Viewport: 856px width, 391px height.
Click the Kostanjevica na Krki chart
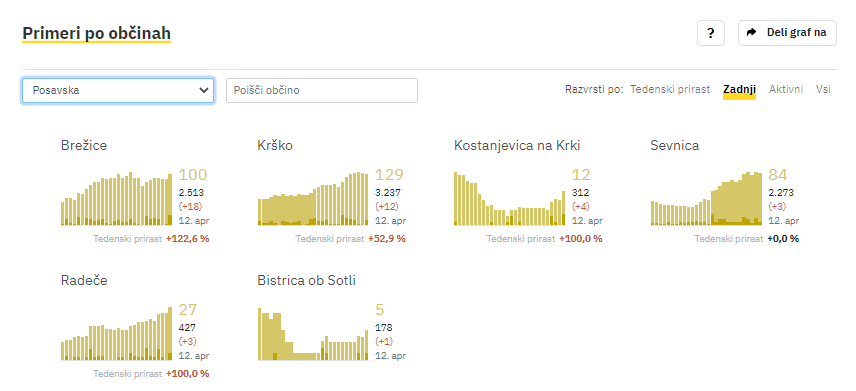click(x=509, y=199)
